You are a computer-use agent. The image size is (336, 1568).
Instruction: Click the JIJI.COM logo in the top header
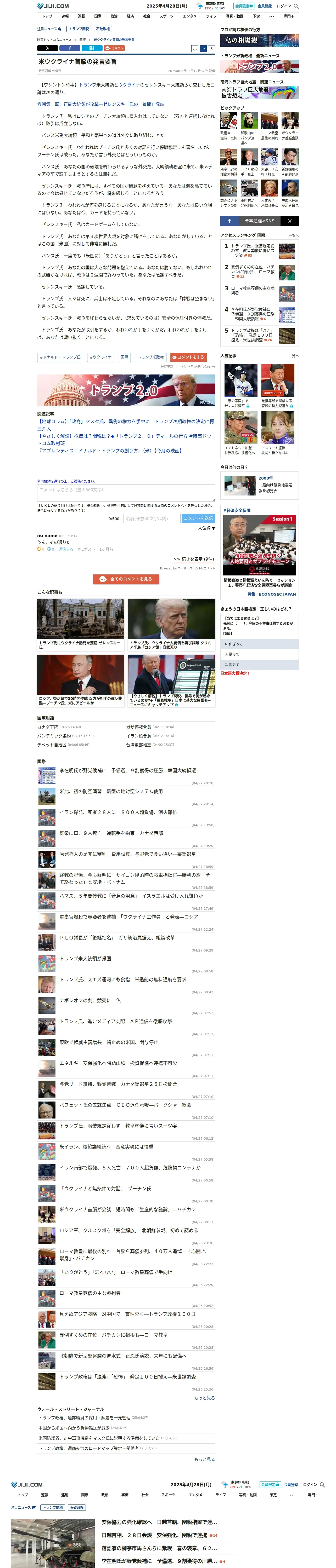click(53, 6)
